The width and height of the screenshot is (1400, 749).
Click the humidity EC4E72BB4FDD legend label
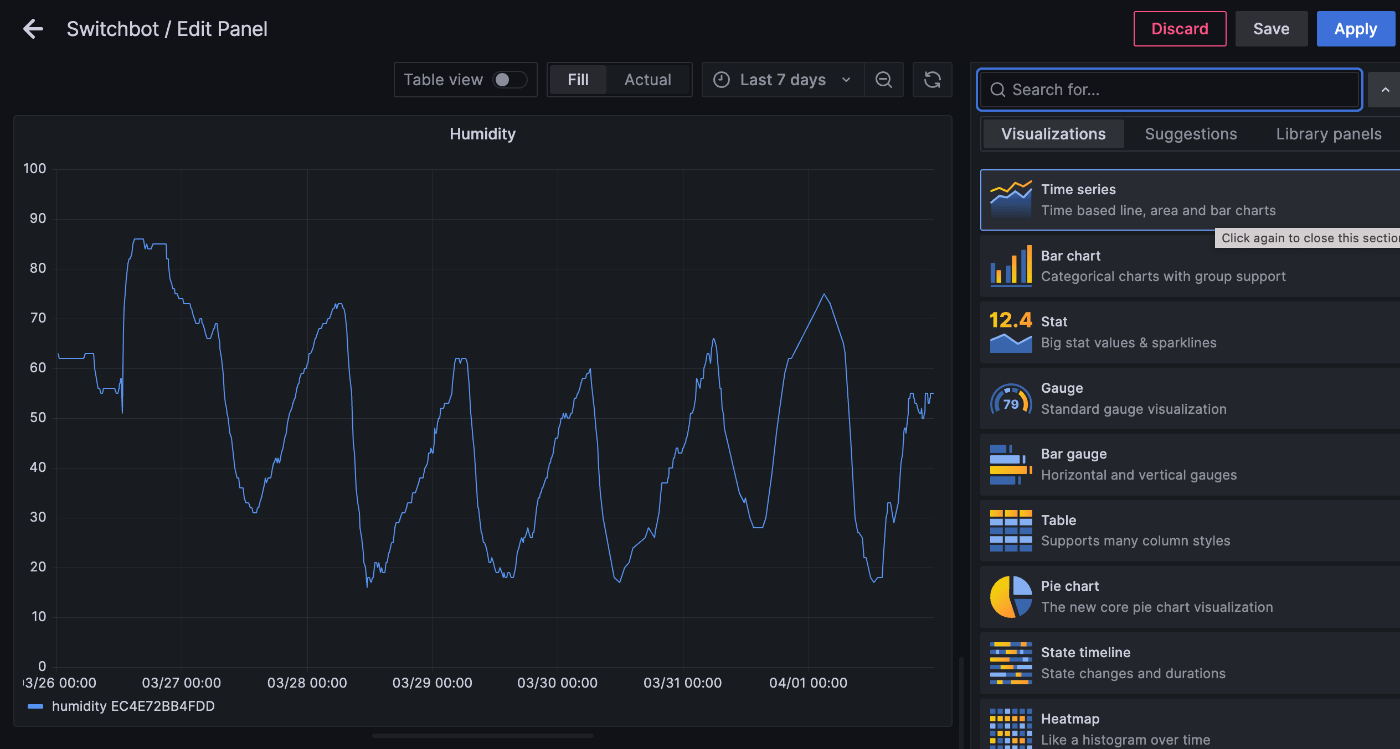coord(133,706)
